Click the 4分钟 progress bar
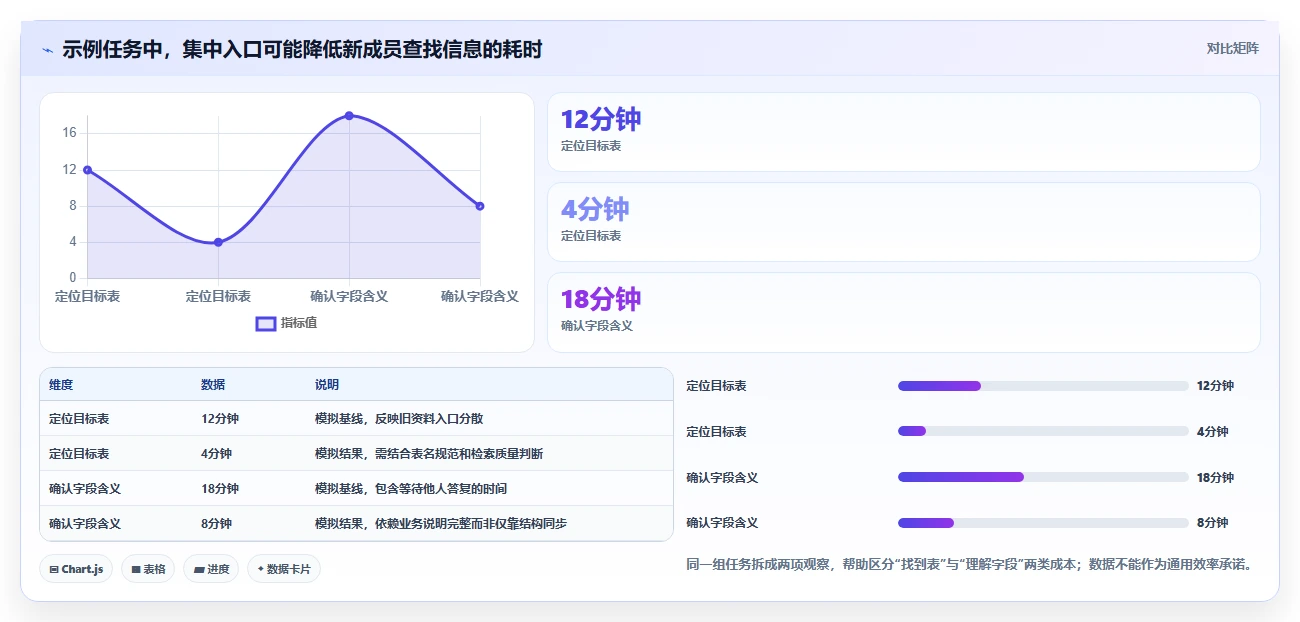The image size is (1300, 622). coord(1043,432)
